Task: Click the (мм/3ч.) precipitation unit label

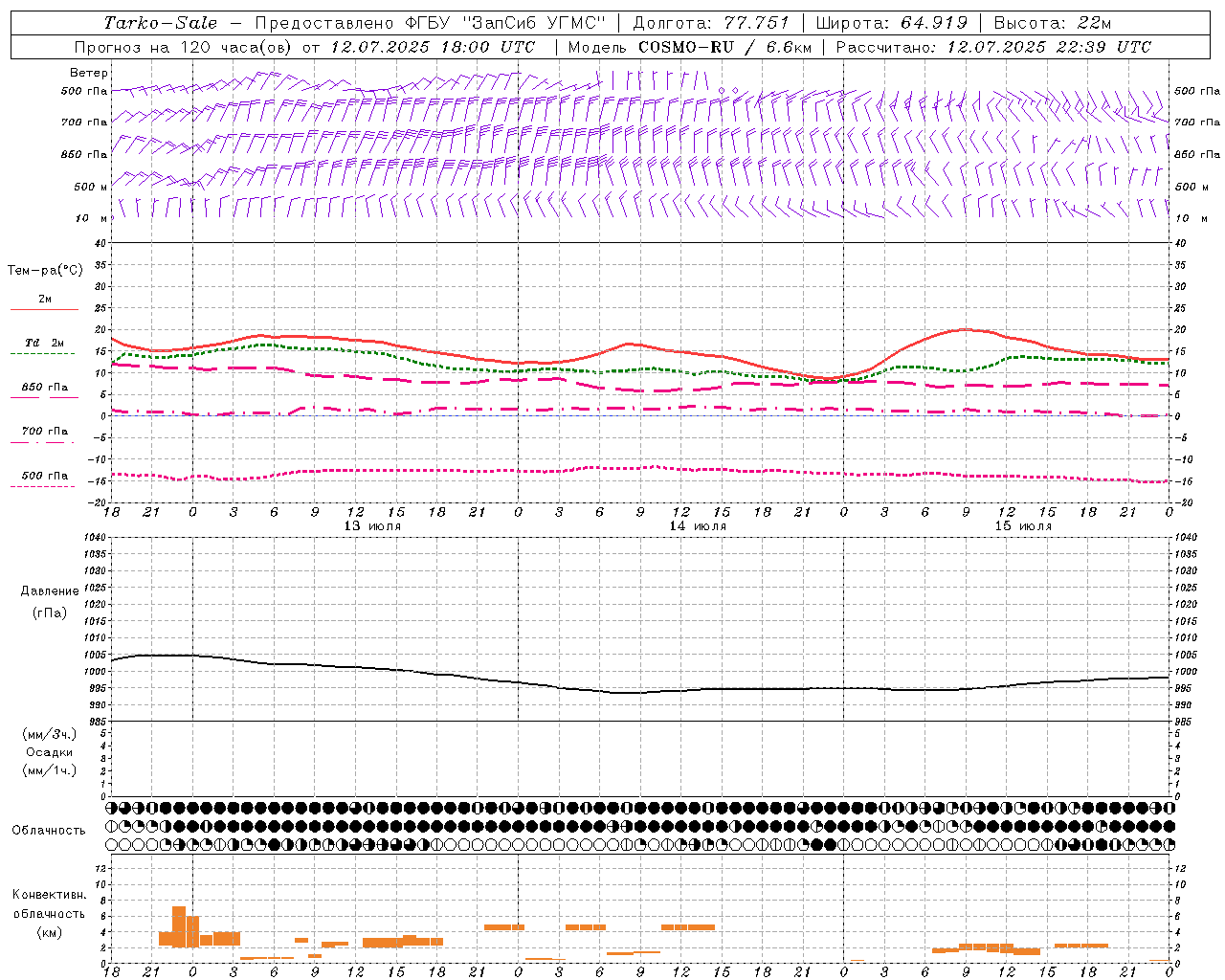Action: (50, 735)
